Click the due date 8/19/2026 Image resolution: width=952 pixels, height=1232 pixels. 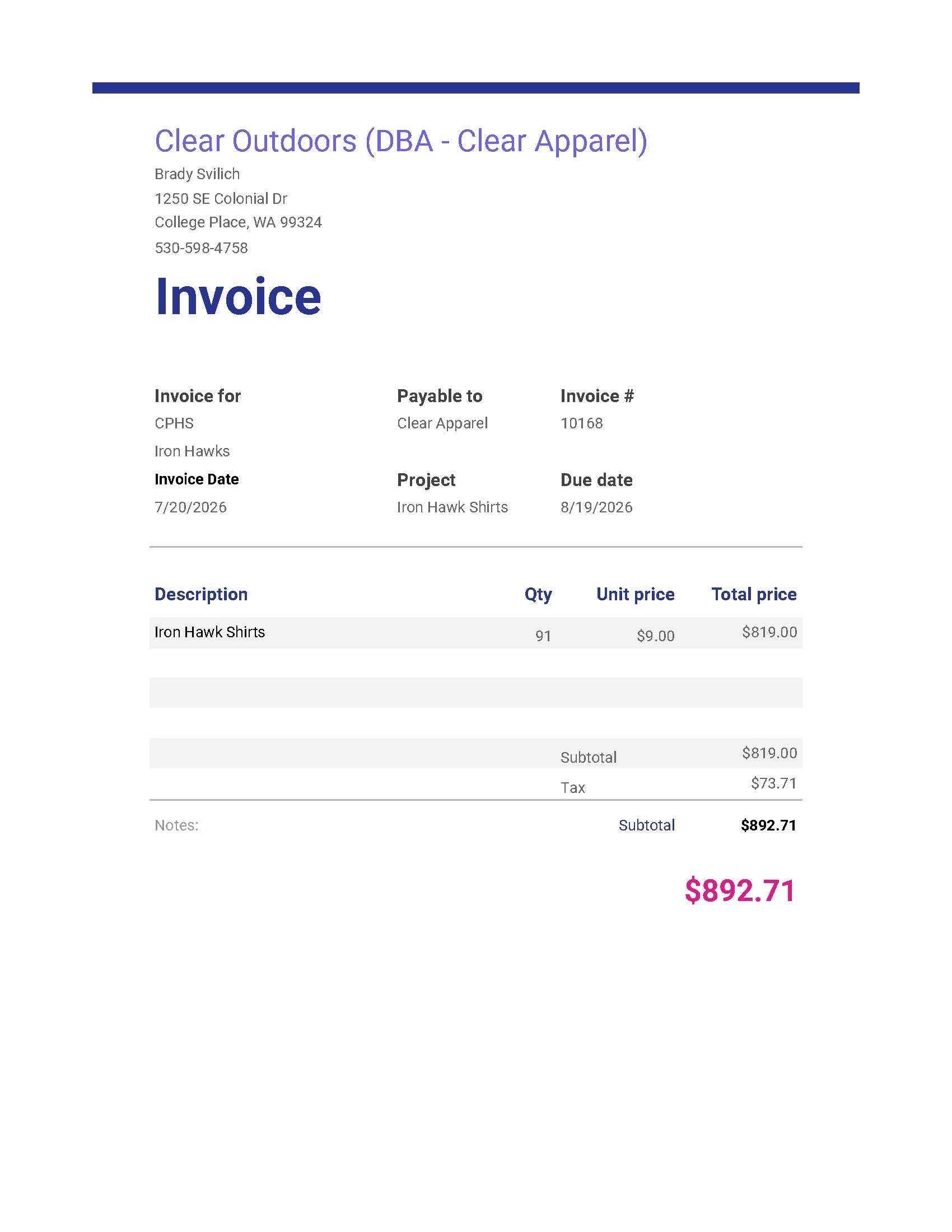[597, 507]
